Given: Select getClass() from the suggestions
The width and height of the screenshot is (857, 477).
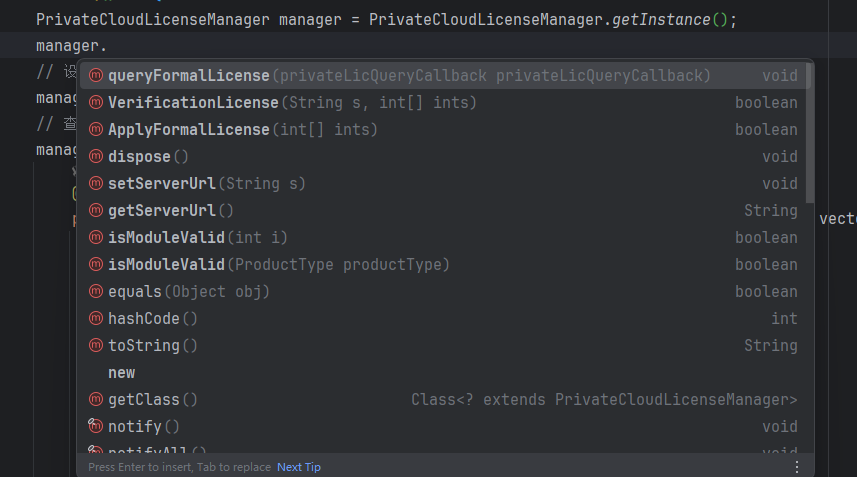Looking at the screenshot, I should 443,399.
